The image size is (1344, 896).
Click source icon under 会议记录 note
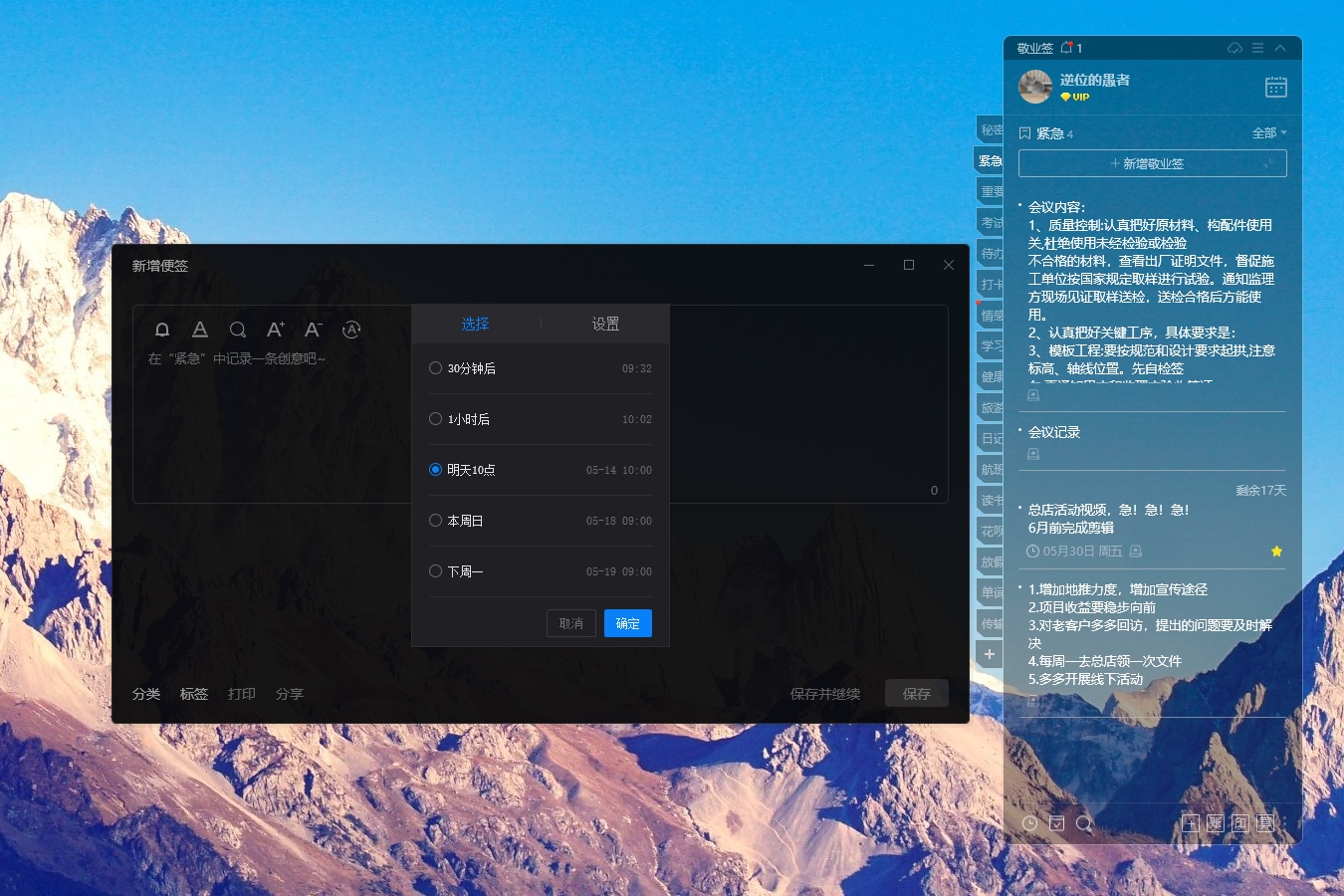(1033, 454)
